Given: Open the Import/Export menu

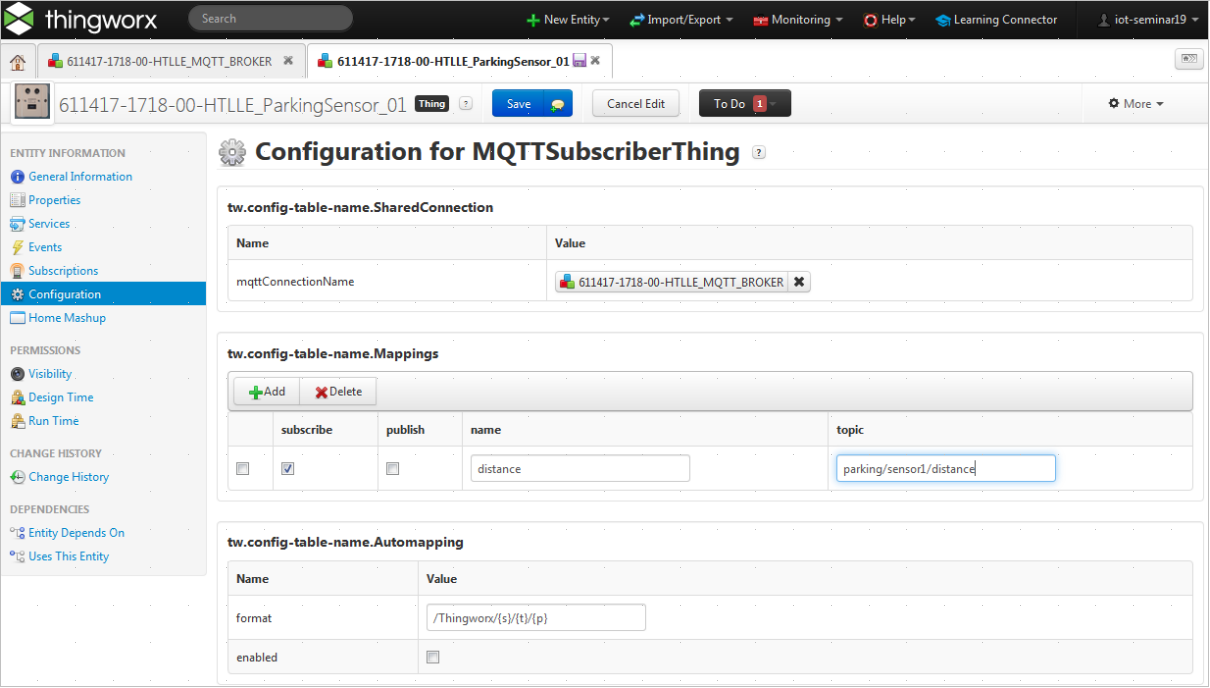Looking at the screenshot, I should coord(681,20).
